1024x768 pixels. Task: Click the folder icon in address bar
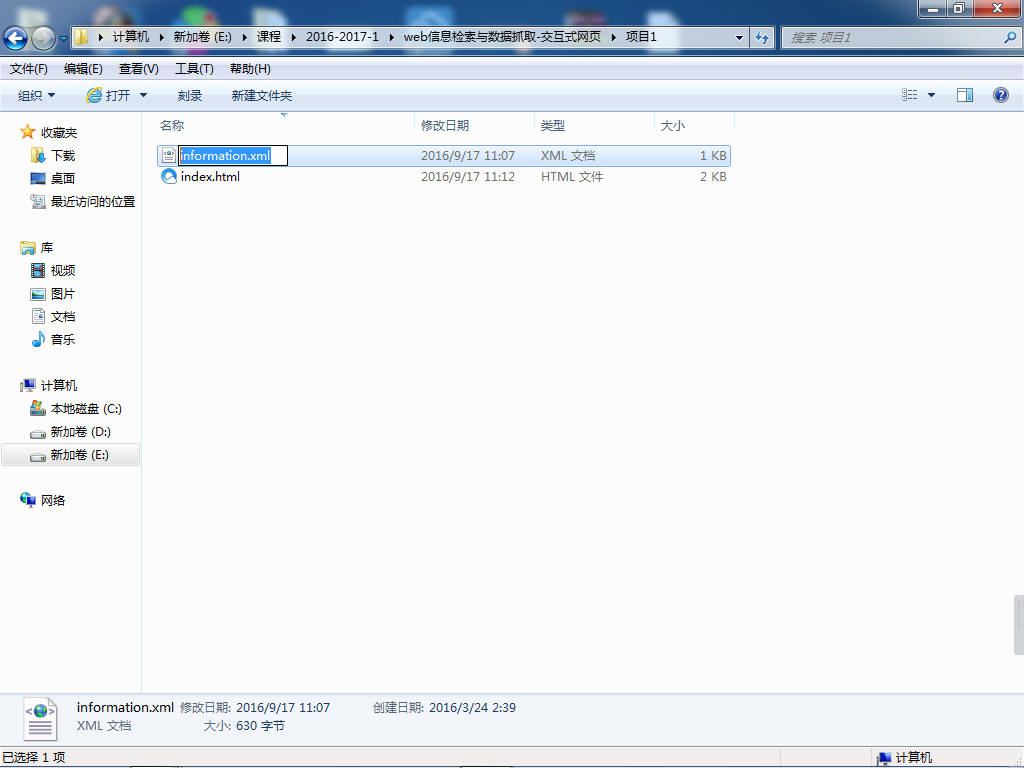click(x=81, y=37)
